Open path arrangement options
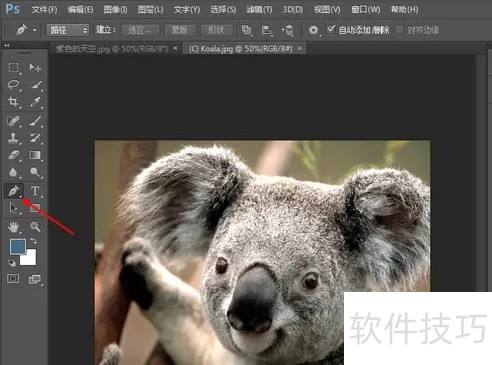 (287, 30)
